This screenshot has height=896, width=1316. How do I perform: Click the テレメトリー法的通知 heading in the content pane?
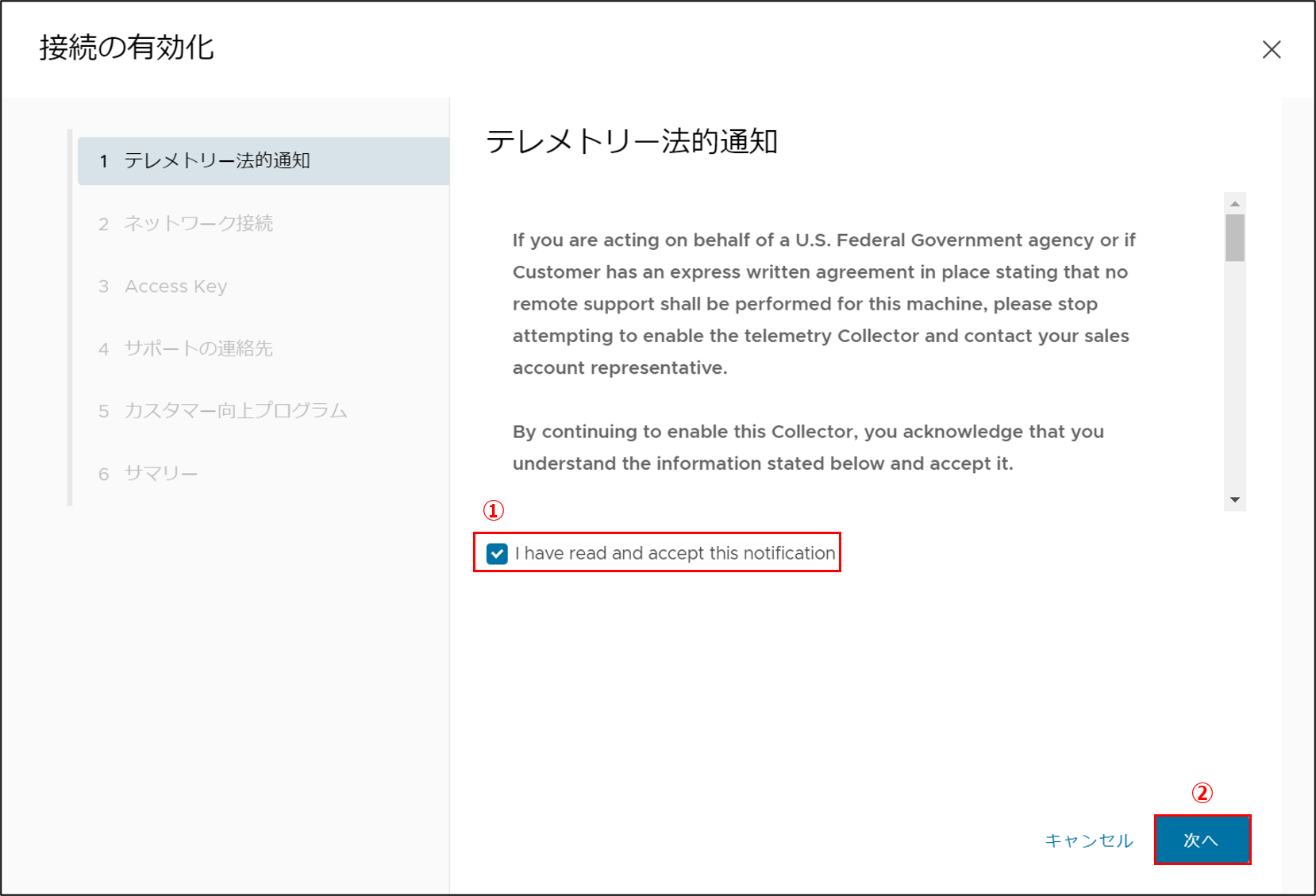(631, 142)
